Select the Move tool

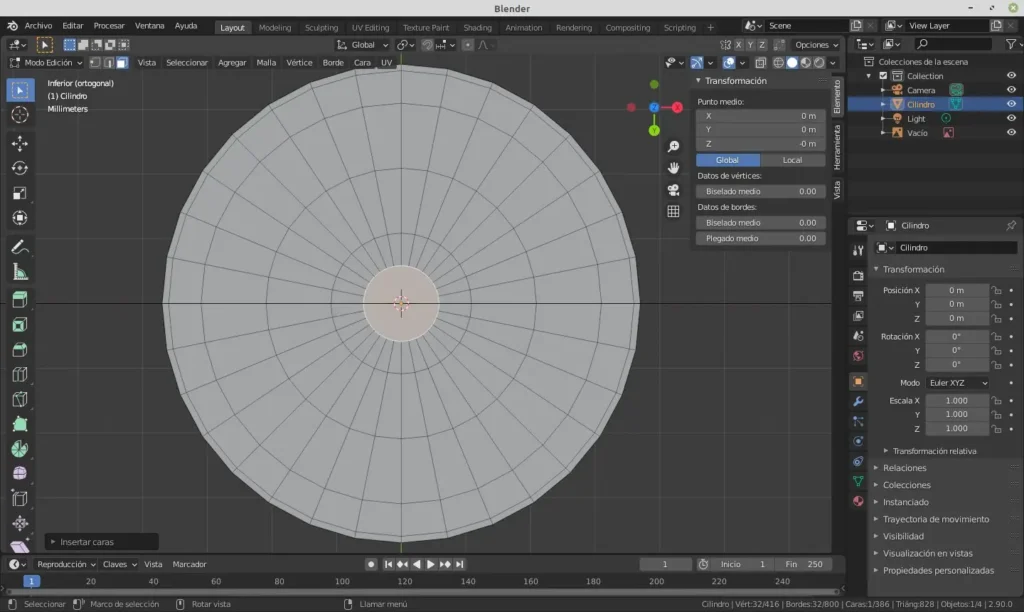(20, 143)
